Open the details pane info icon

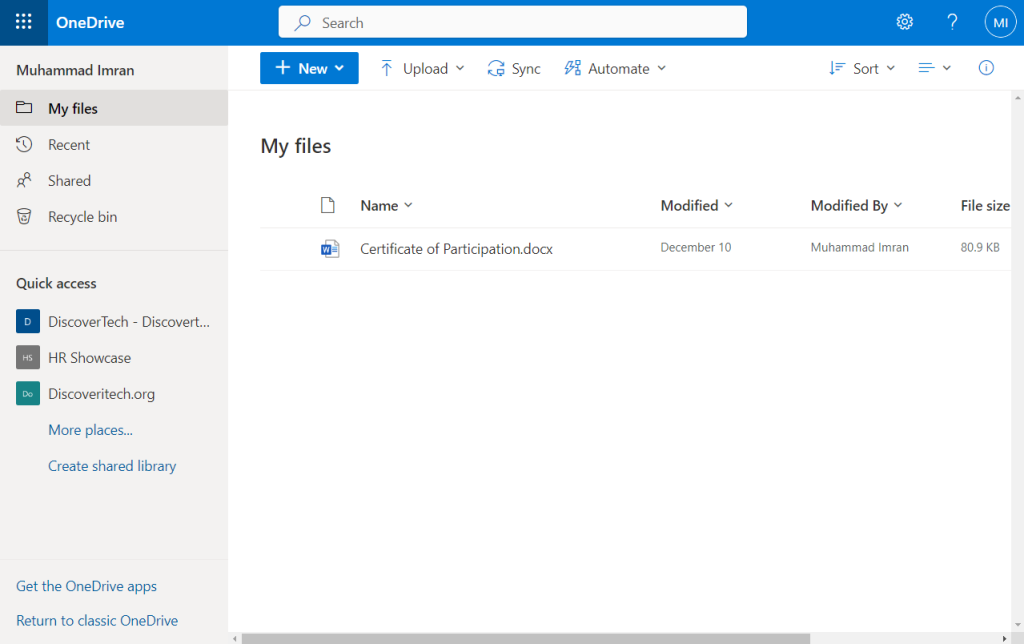[986, 68]
